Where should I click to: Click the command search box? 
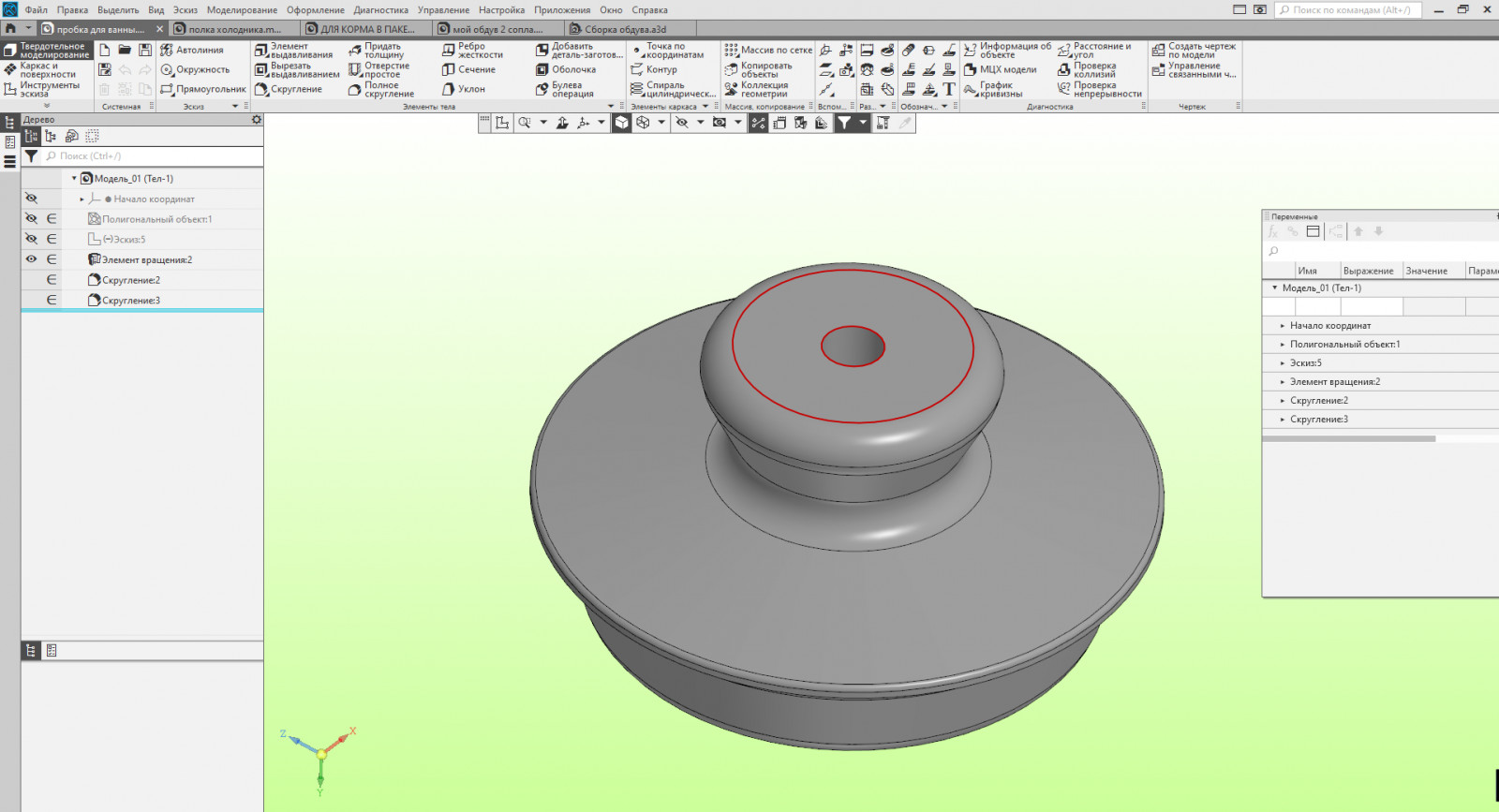(1349, 9)
